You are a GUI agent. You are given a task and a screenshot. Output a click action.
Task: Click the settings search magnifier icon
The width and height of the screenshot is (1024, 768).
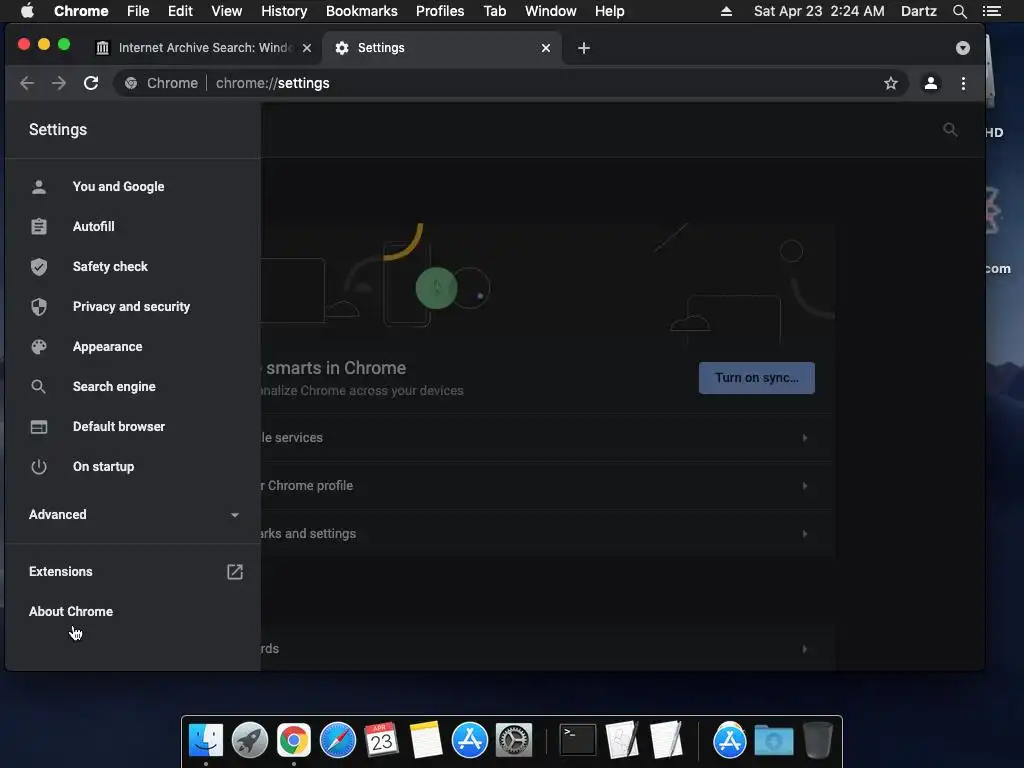click(950, 130)
